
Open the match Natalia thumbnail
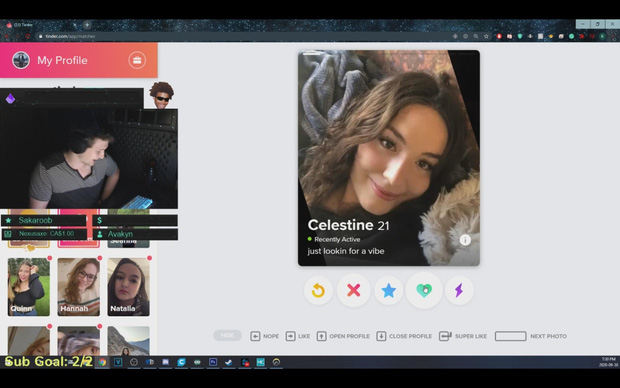129,287
